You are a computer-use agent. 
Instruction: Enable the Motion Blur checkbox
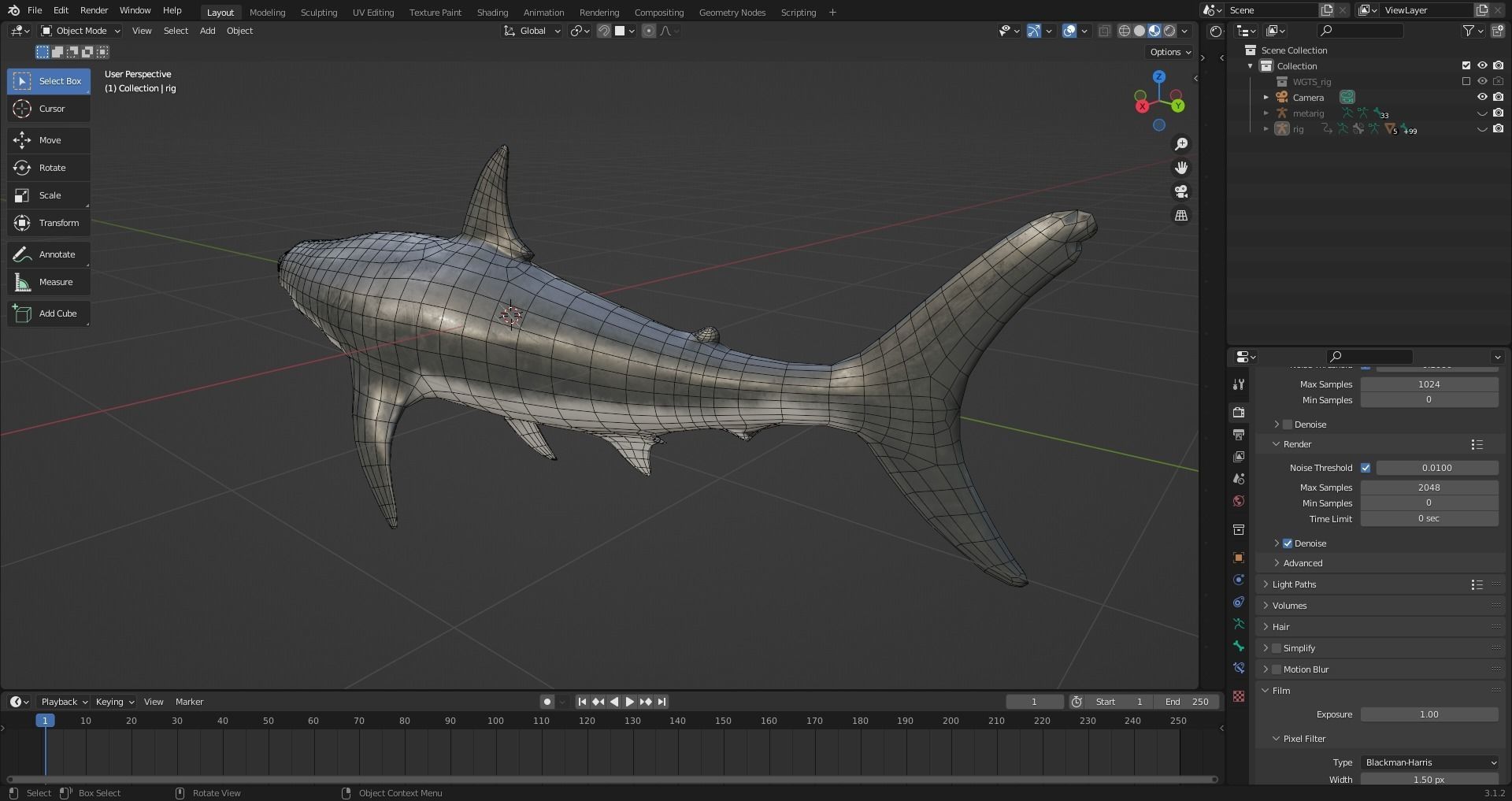pos(1277,669)
